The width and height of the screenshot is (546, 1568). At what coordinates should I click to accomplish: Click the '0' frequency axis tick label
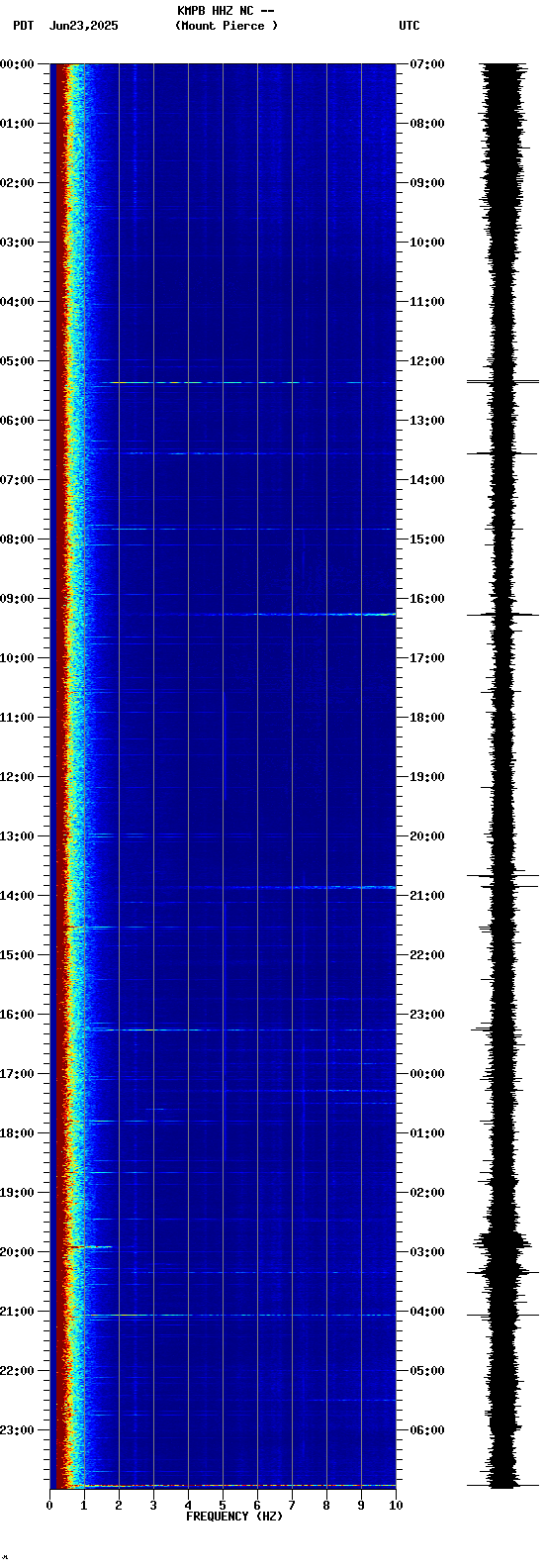(49, 1506)
